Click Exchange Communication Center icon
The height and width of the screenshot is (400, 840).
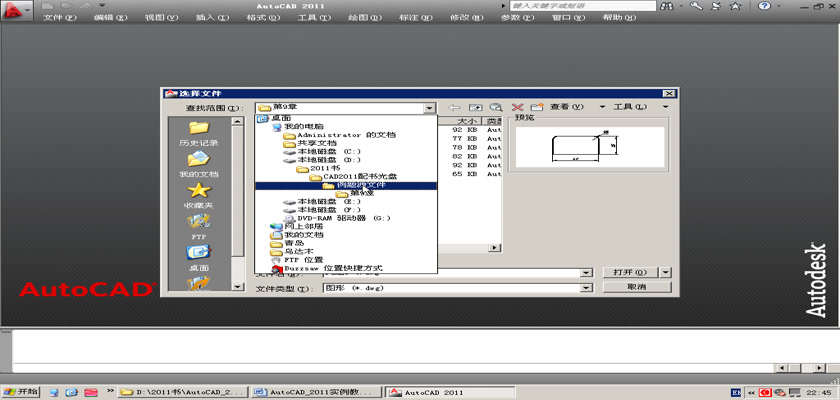(716, 6)
